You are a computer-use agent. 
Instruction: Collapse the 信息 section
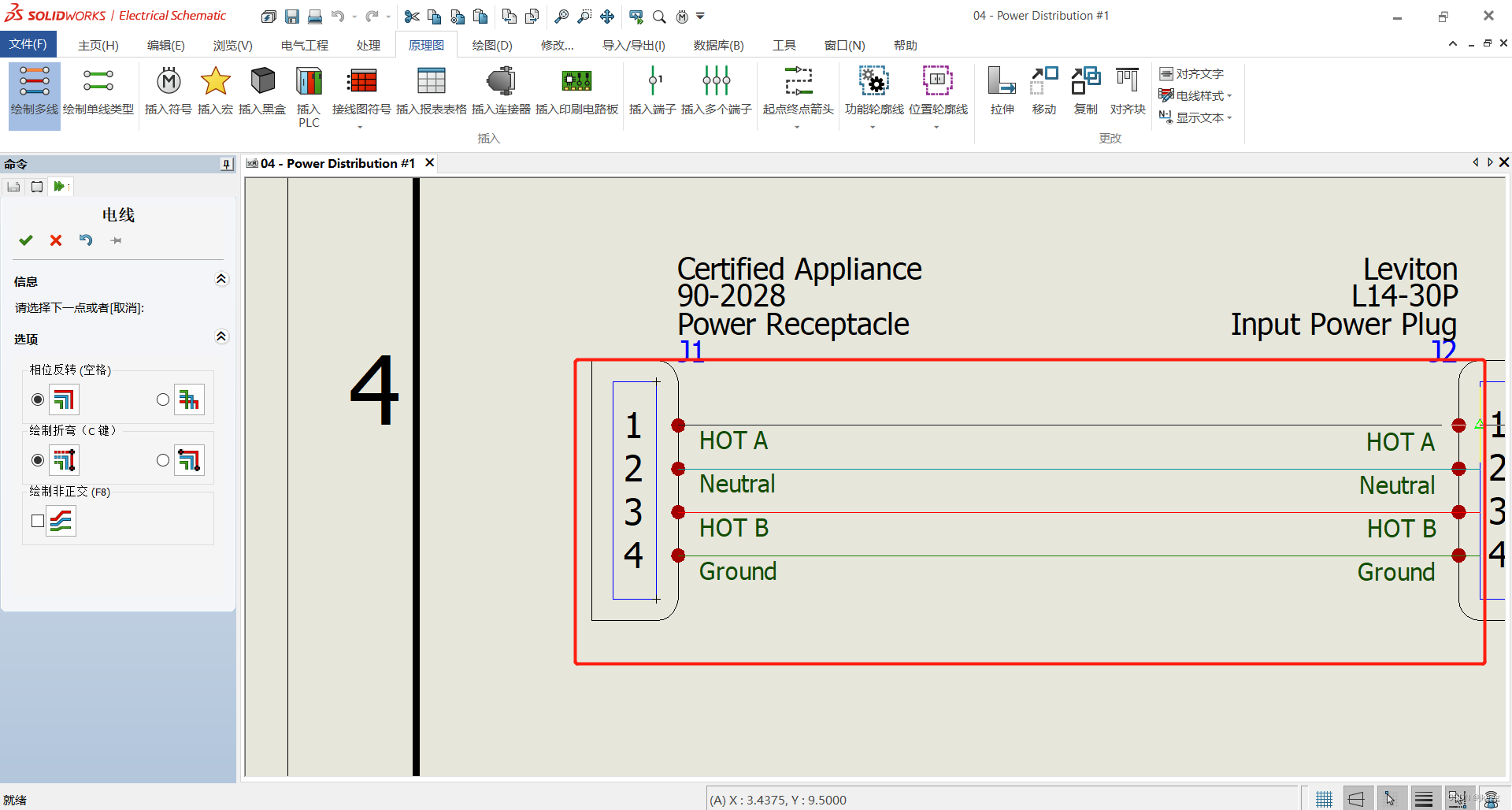(x=221, y=279)
